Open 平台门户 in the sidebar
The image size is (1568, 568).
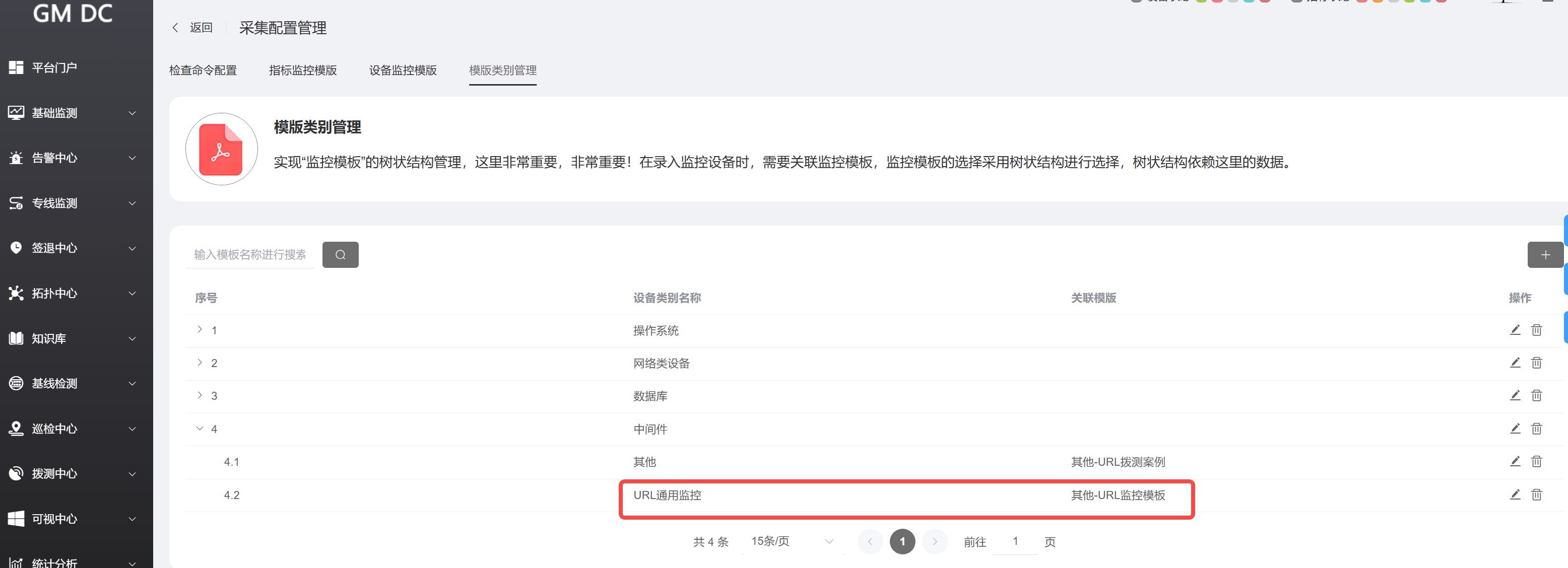pos(54,67)
